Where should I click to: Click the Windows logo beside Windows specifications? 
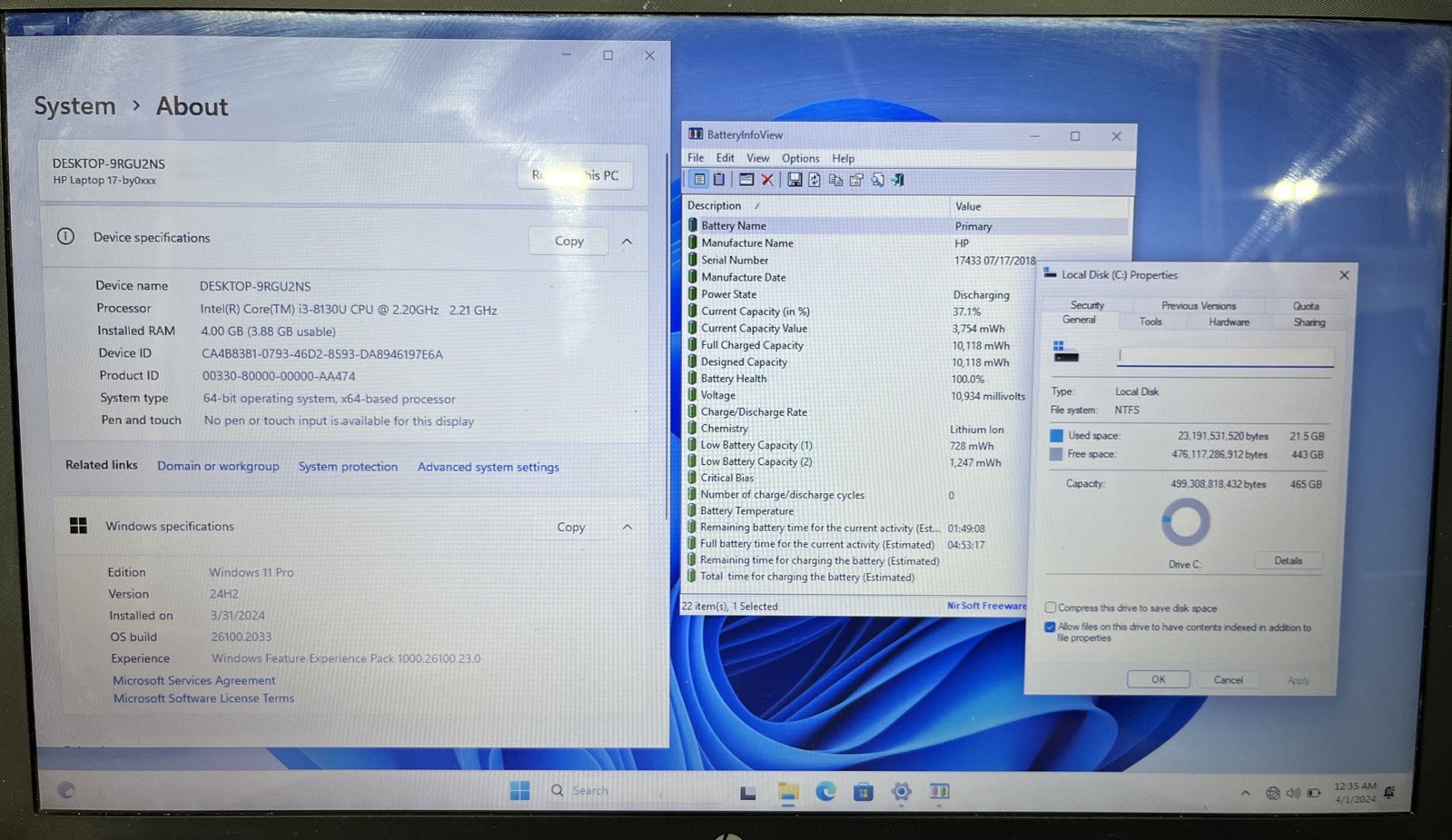79,526
